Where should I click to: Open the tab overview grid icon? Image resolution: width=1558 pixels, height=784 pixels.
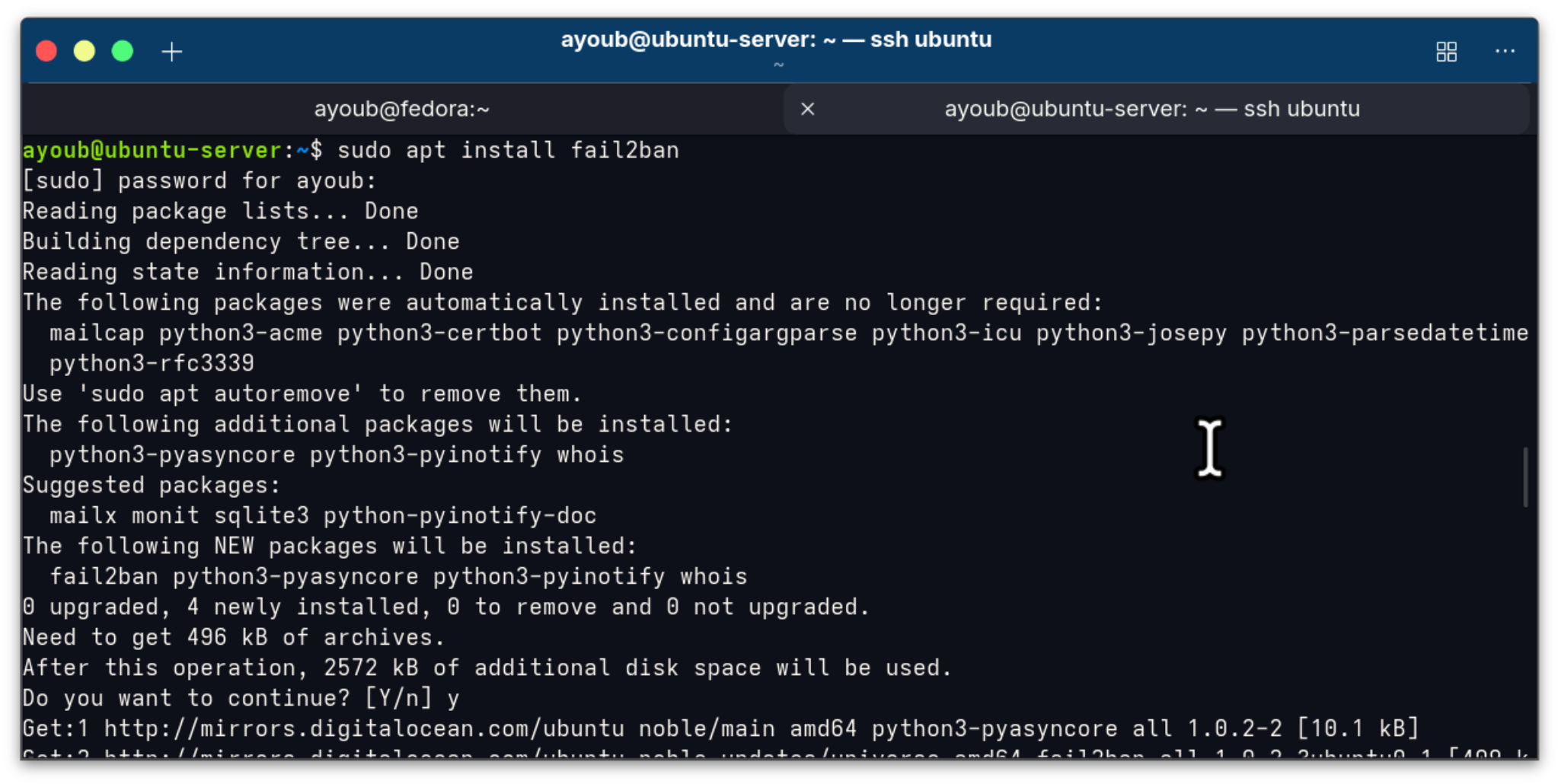(x=1446, y=52)
